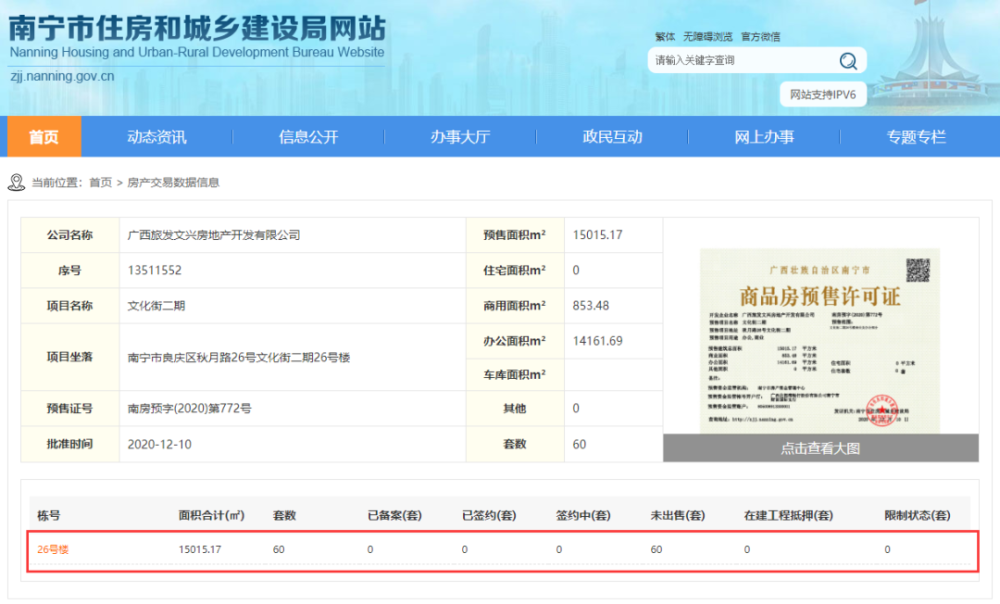
Task: Open the 首页 navigation tab
Action: (43, 137)
